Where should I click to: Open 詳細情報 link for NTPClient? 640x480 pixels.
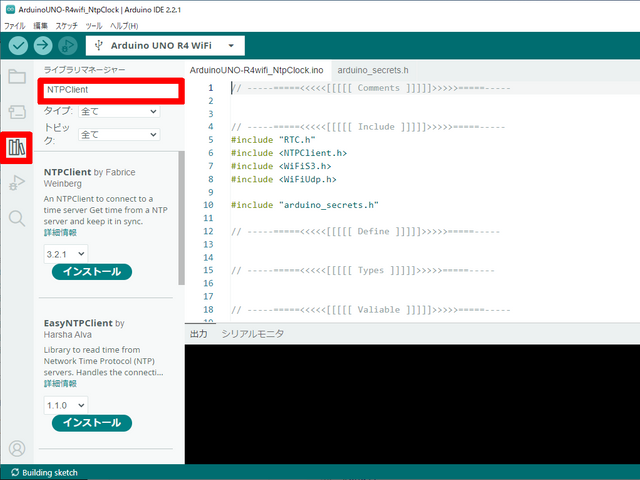59,232
